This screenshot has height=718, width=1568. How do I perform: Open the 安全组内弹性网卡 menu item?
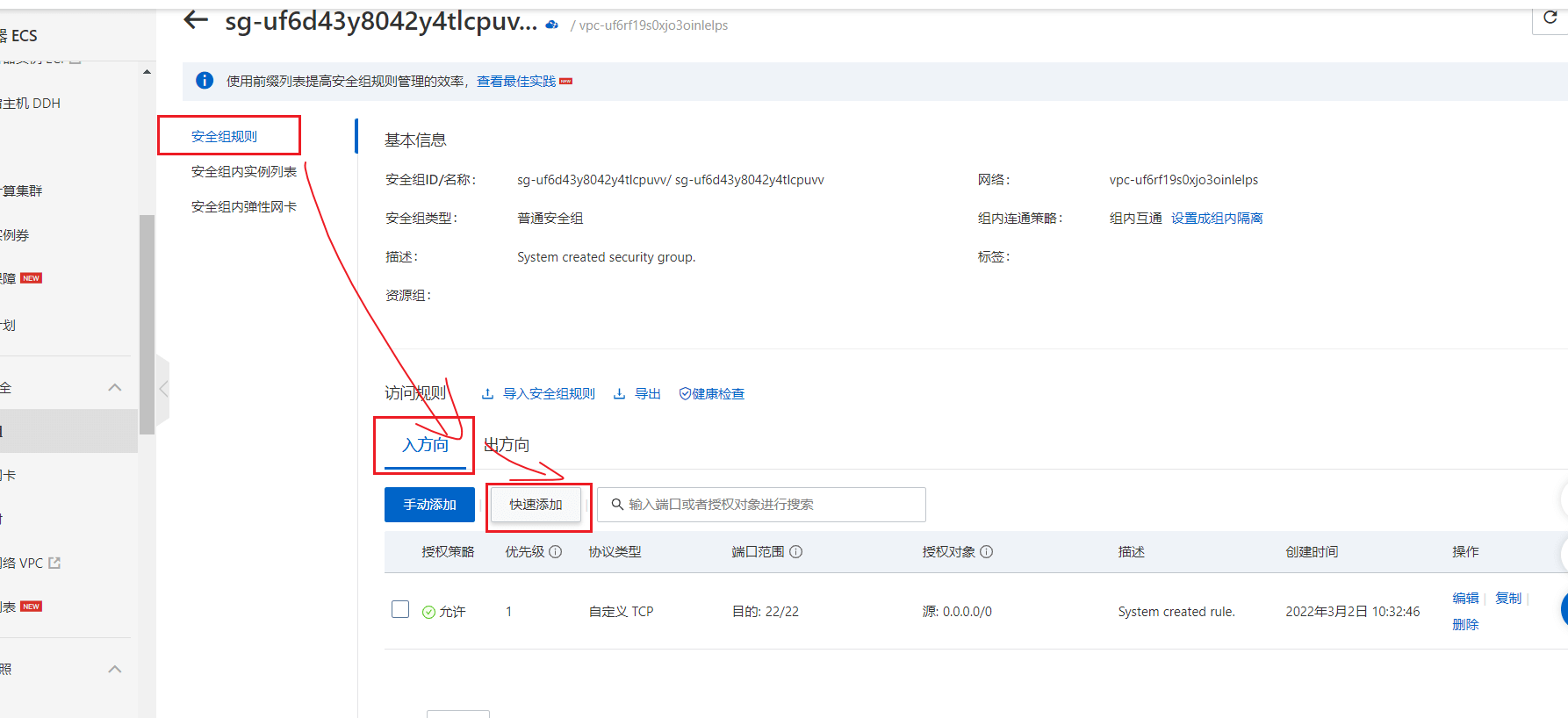tap(244, 206)
